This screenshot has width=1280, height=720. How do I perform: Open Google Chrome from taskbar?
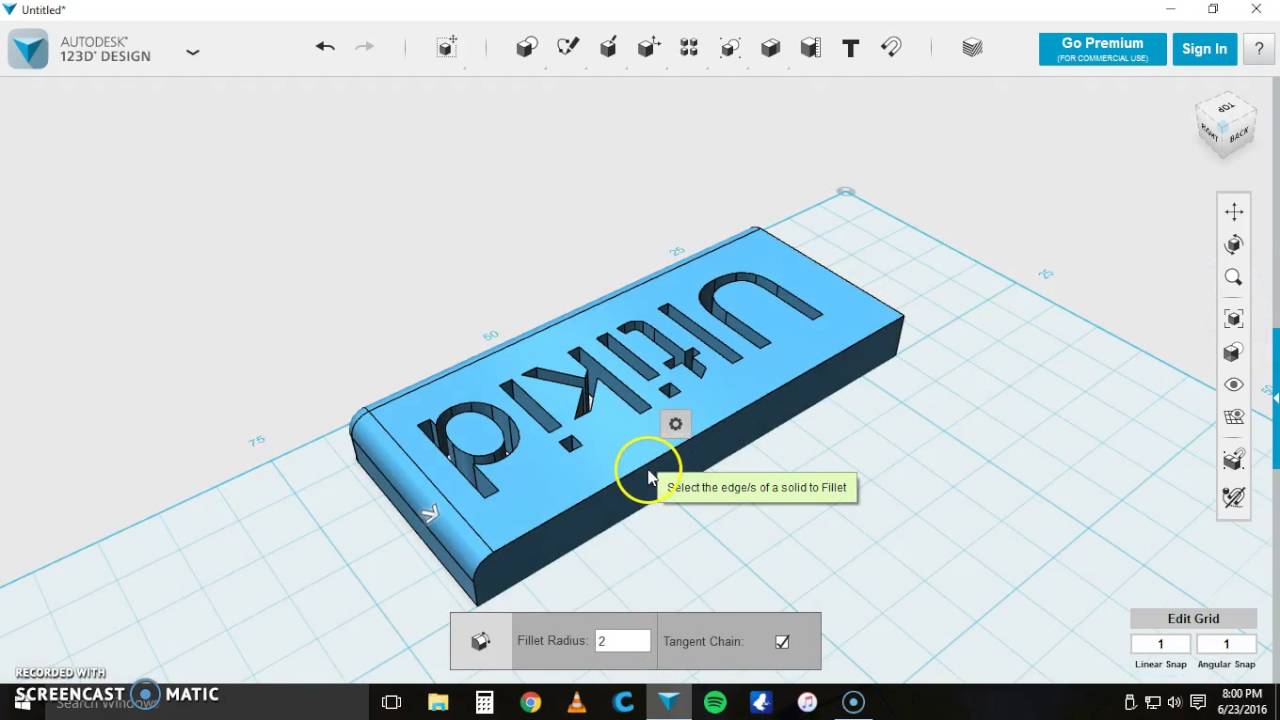coord(530,702)
